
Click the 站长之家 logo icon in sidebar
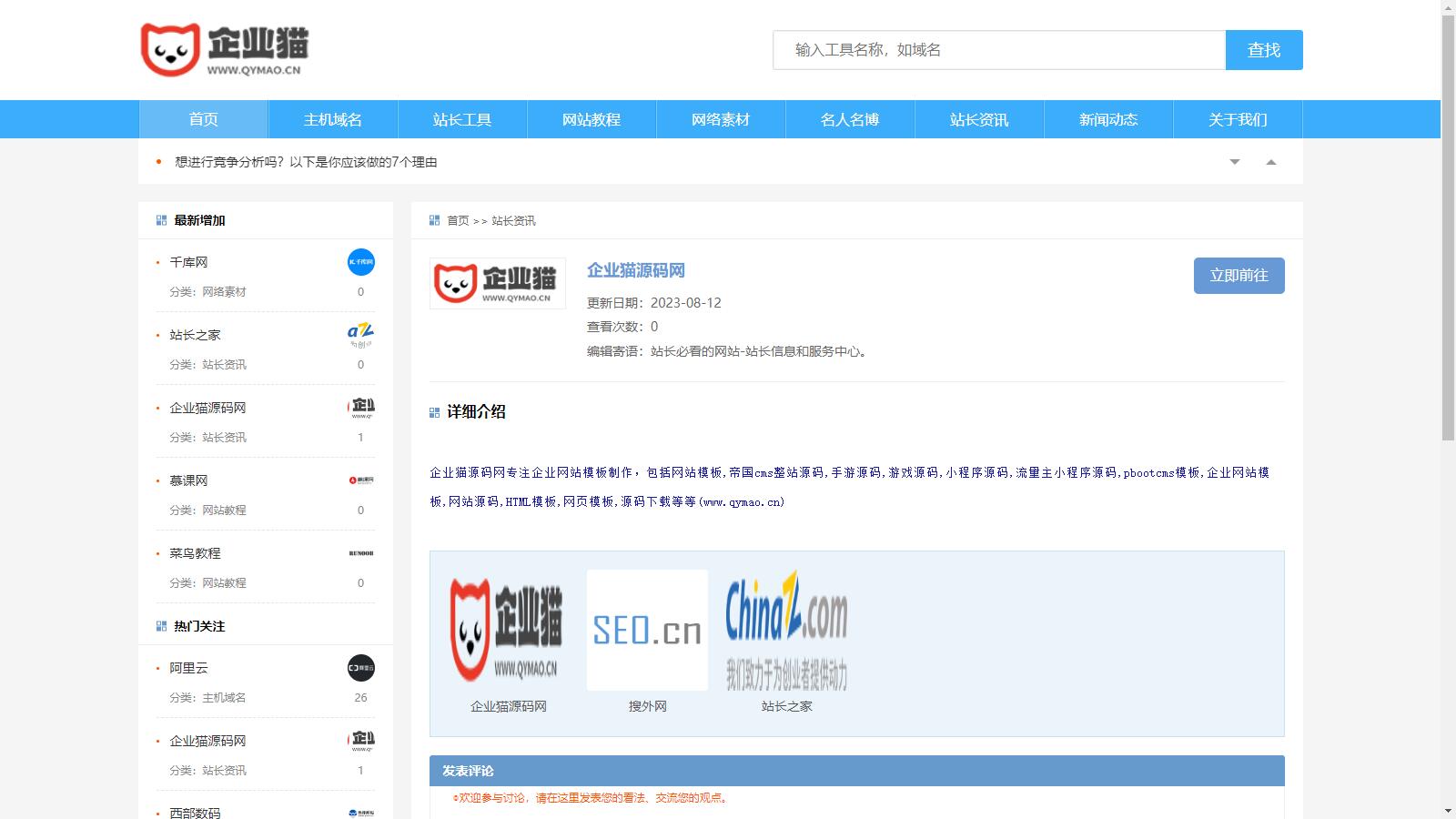point(361,335)
